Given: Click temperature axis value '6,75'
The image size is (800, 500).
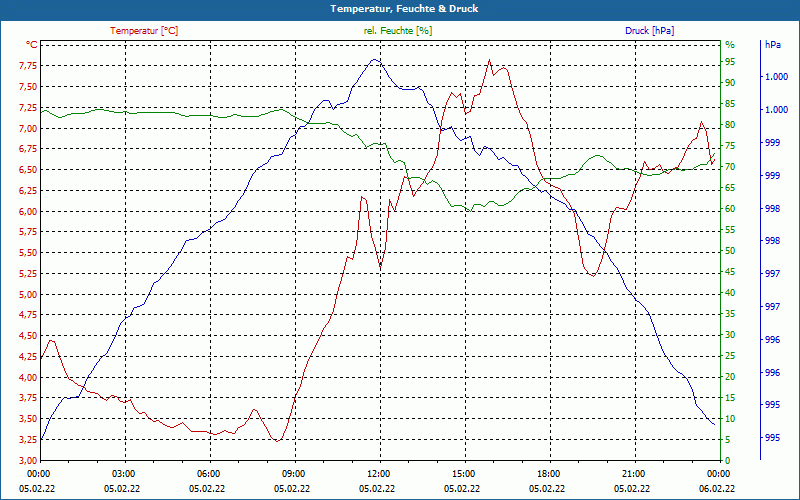Looking at the screenshot, I should point(28,148).
